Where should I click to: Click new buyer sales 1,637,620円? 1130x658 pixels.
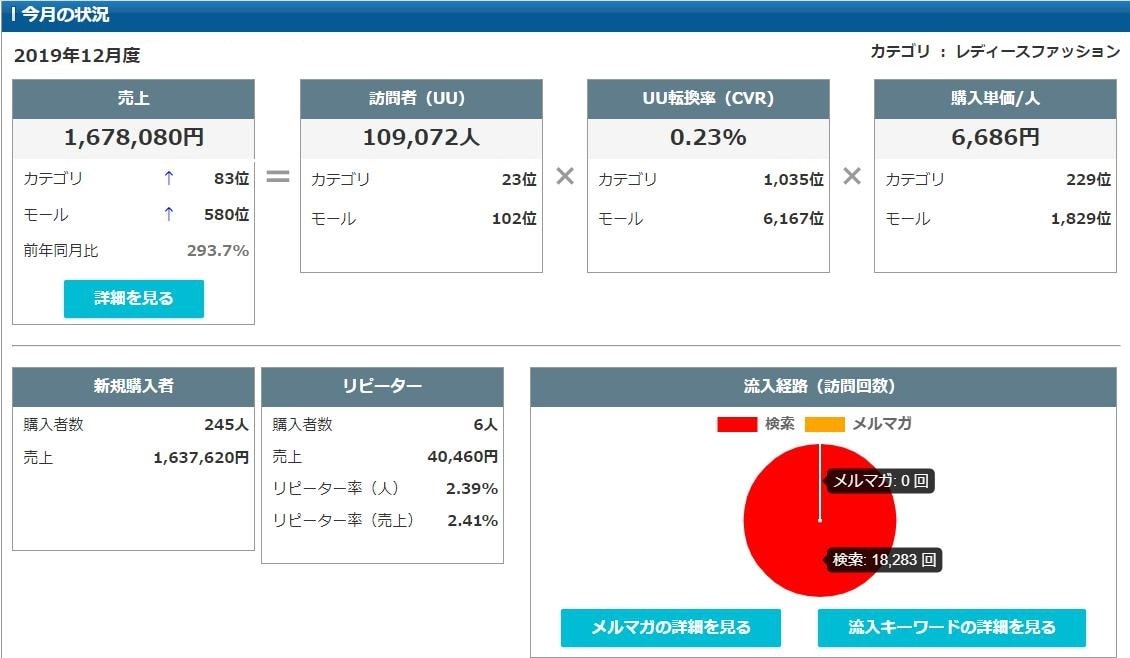(x=201, y=458)
